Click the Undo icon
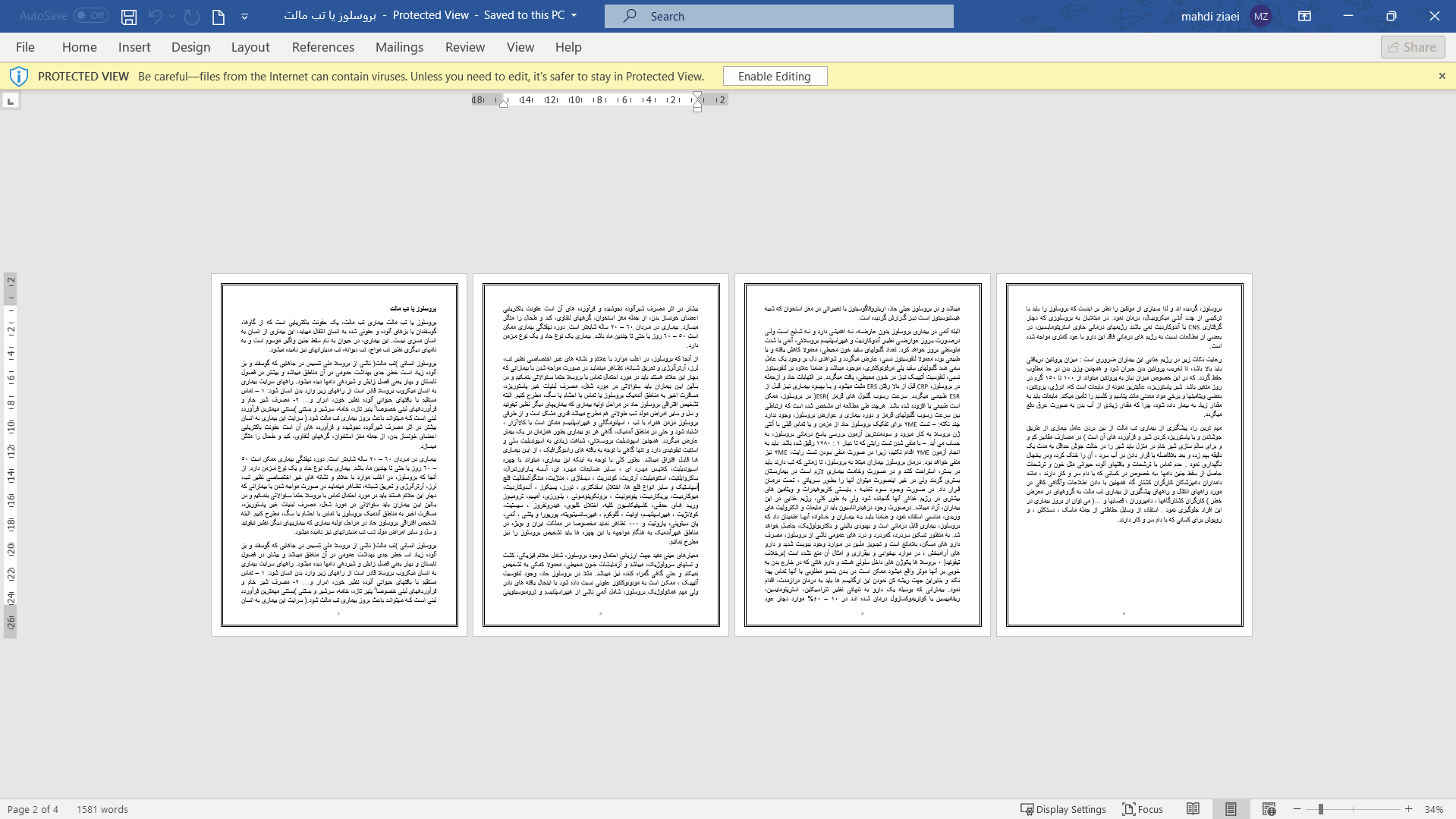Screen dimensions: 1456x819 click(155, 16)
